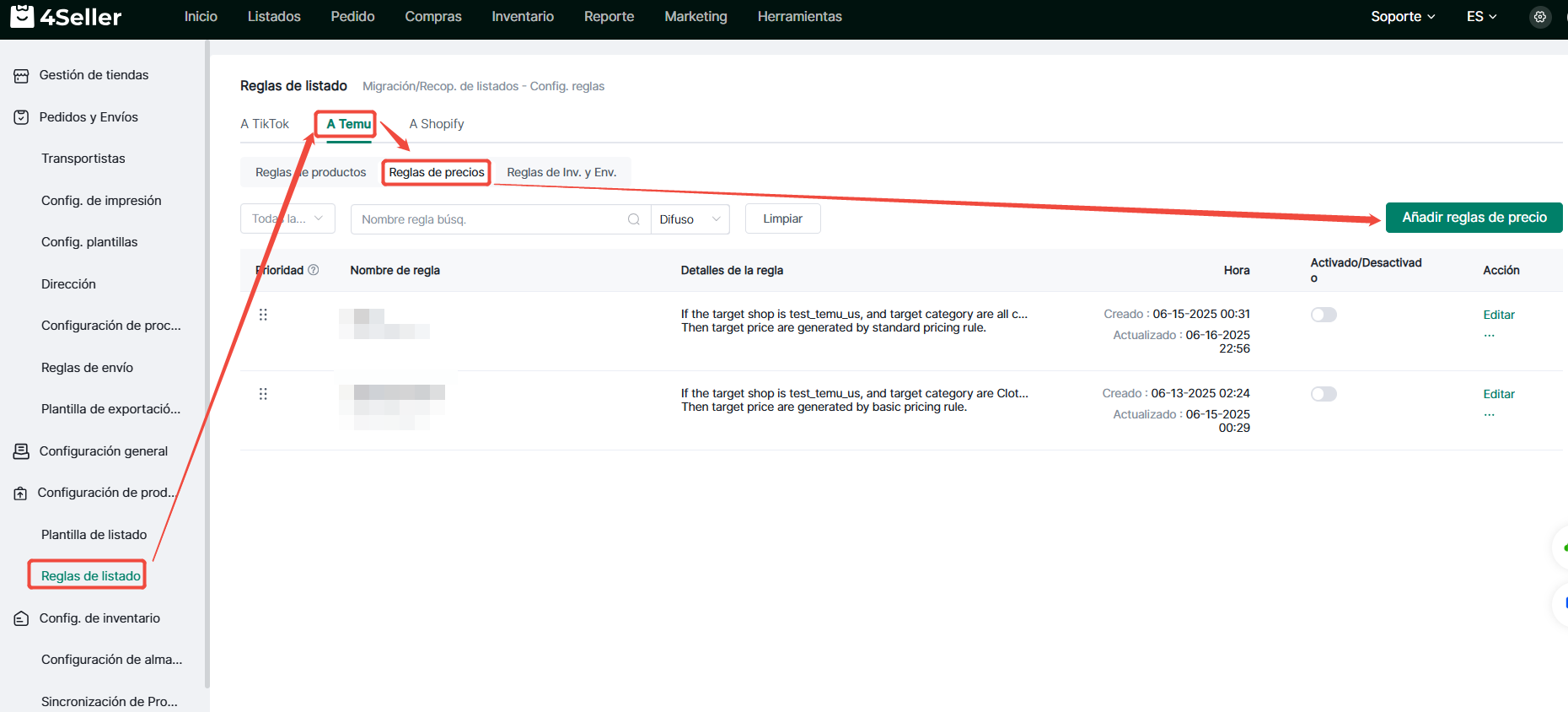Image resolution: width=1568 pixels, height=712 pixels.
Task: Click Editar for the standard pricing rule
Action: tap(1499, 315)
